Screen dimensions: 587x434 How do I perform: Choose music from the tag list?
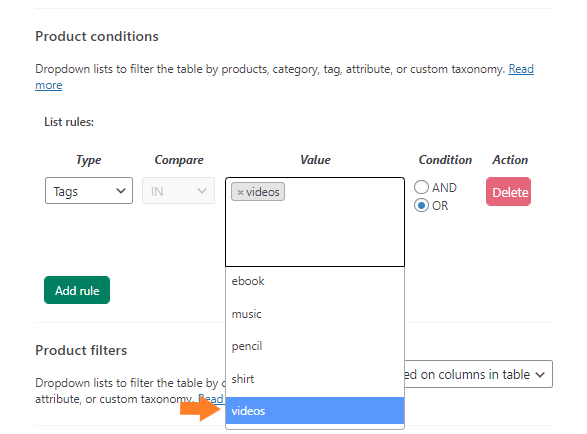coord(315,314)
